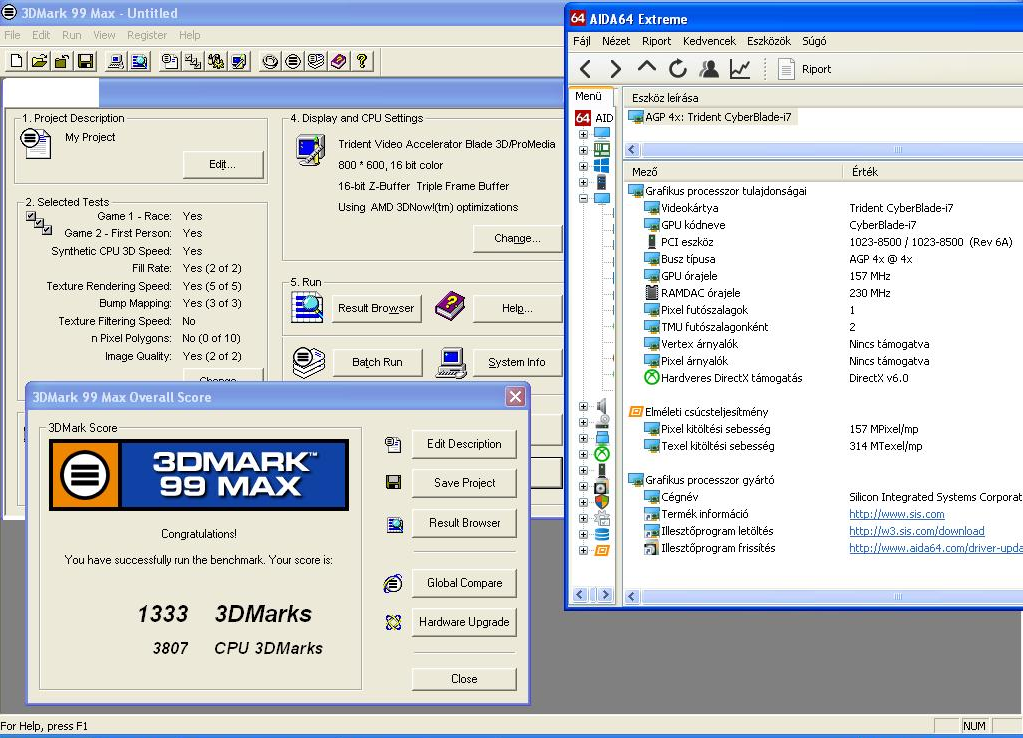Click the yellow question mark icon in 3DMark toolbar
The image size is (1023, 738).
click(x=362, y=61)
